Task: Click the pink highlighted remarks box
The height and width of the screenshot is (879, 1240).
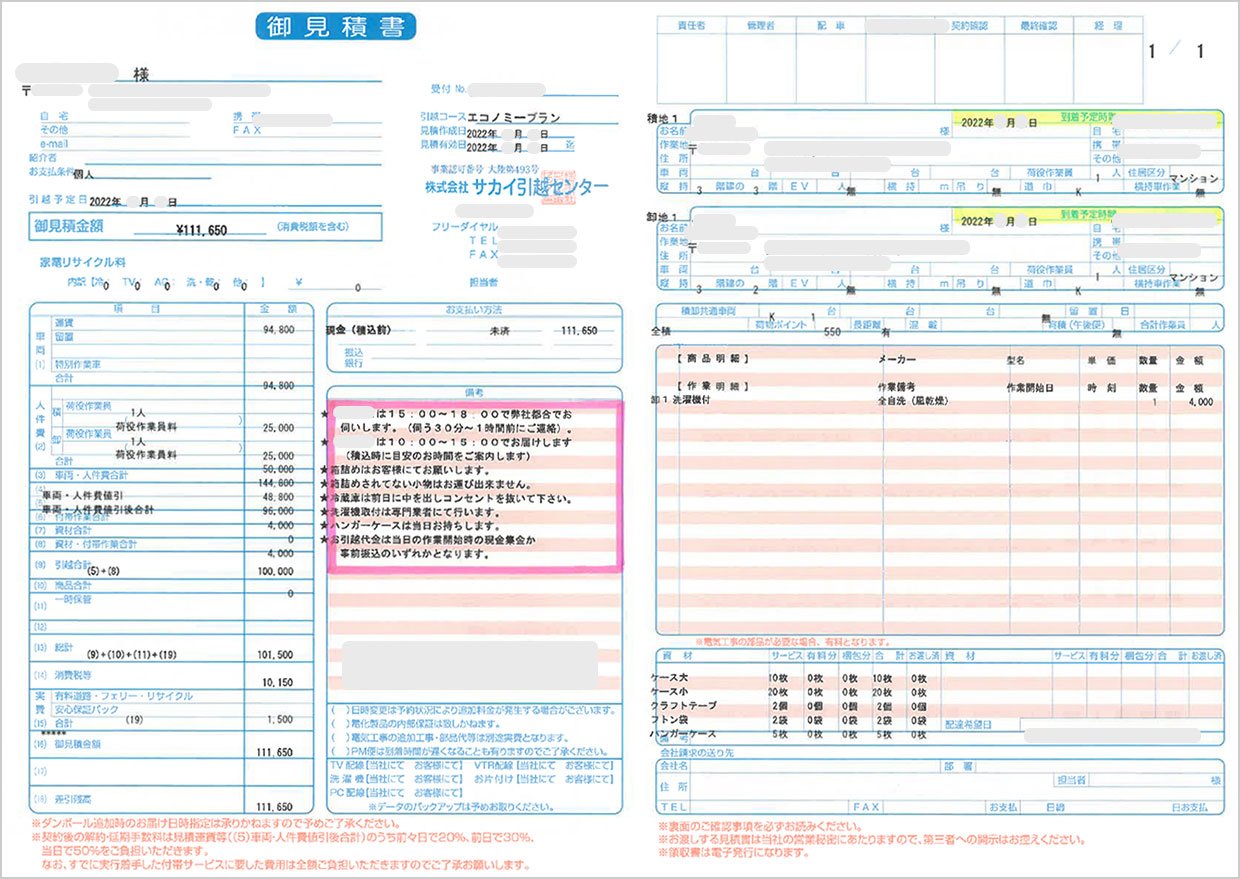Action: tap(474, 485)
